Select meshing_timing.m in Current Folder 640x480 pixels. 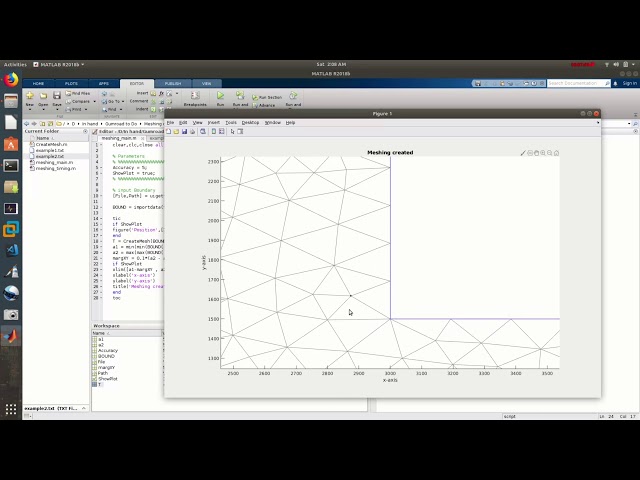[56, 168]
